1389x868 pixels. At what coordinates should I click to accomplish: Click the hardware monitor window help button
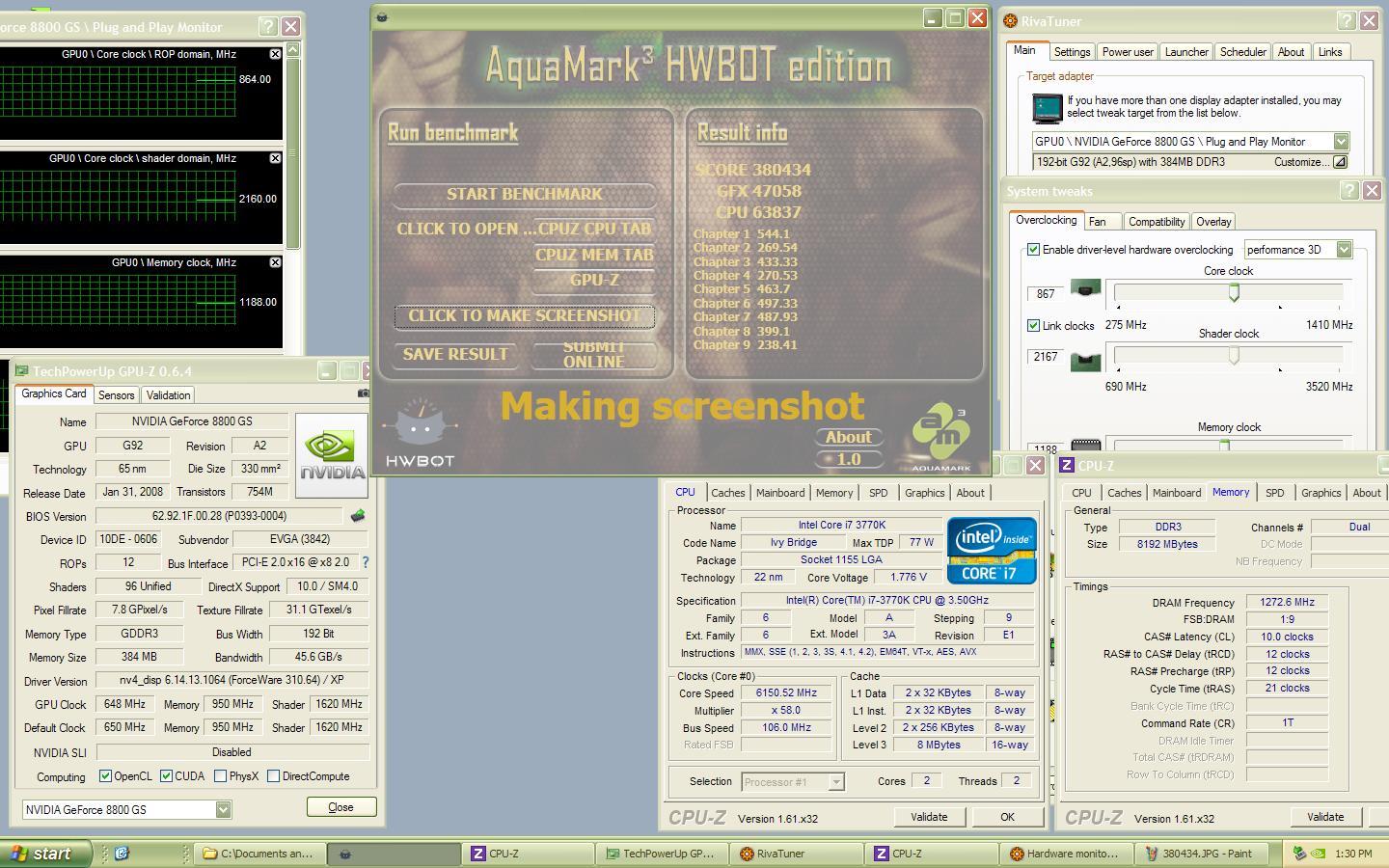pyautogui.click(x=268, y=27)
